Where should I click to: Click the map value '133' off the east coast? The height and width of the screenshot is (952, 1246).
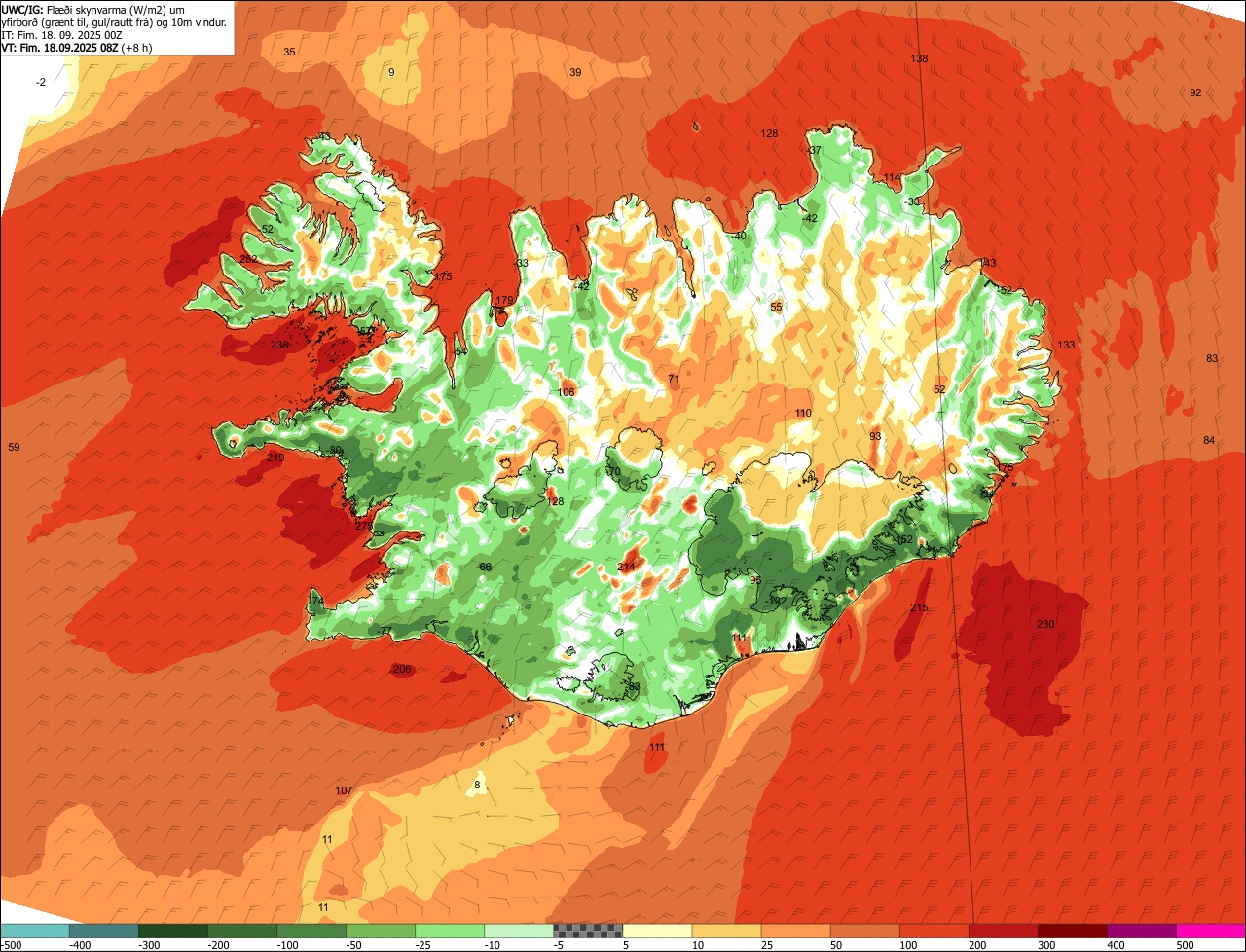pos(1067,345)
